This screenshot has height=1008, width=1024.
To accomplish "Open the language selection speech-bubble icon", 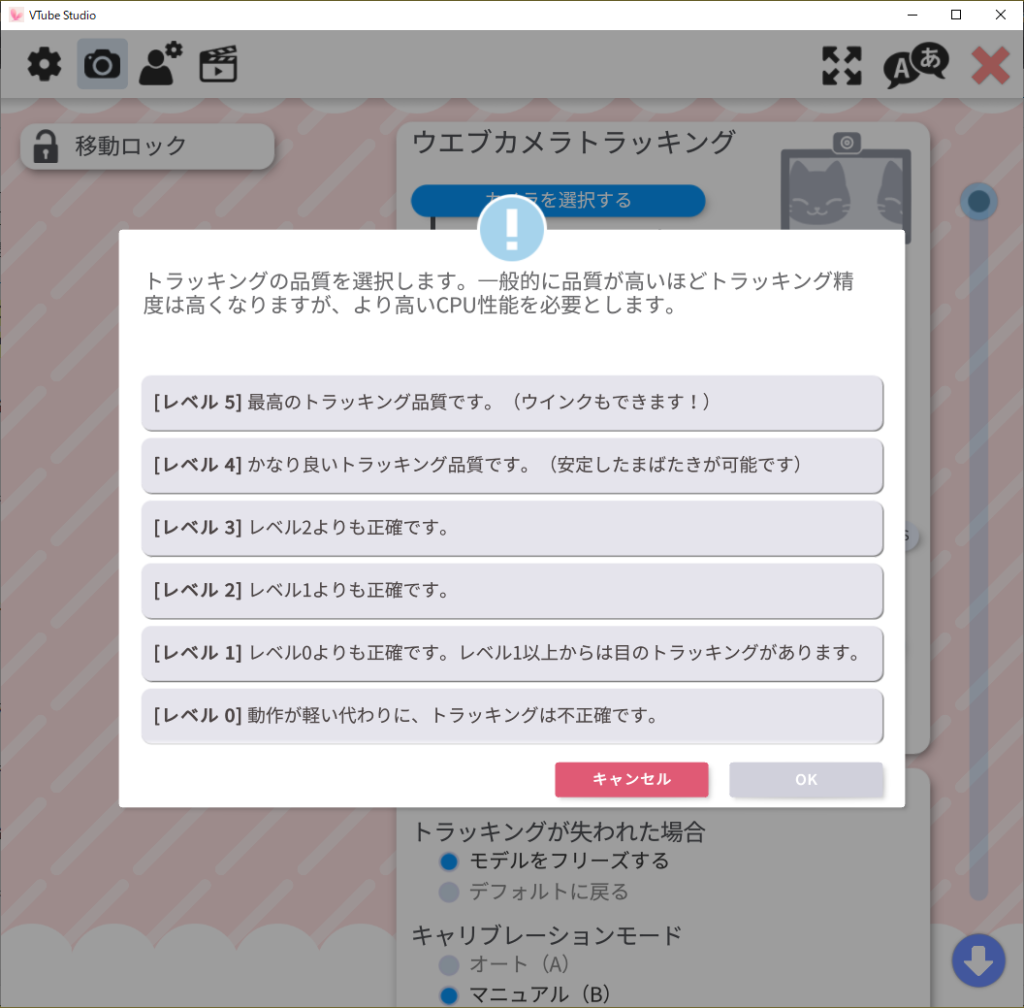I will pos(916,65).
